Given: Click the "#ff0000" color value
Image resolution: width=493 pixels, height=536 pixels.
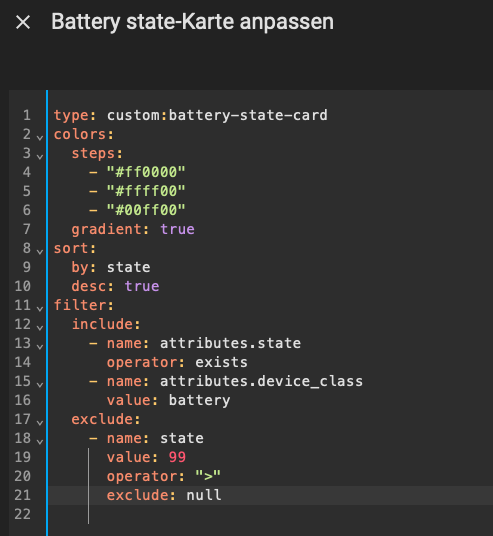Looking at the screenshot, I should point(146,172).
